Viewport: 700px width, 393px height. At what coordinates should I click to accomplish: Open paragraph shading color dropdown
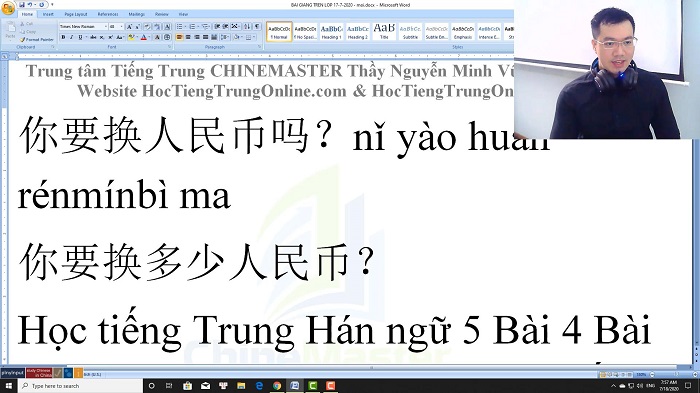[x=242, y=38]
